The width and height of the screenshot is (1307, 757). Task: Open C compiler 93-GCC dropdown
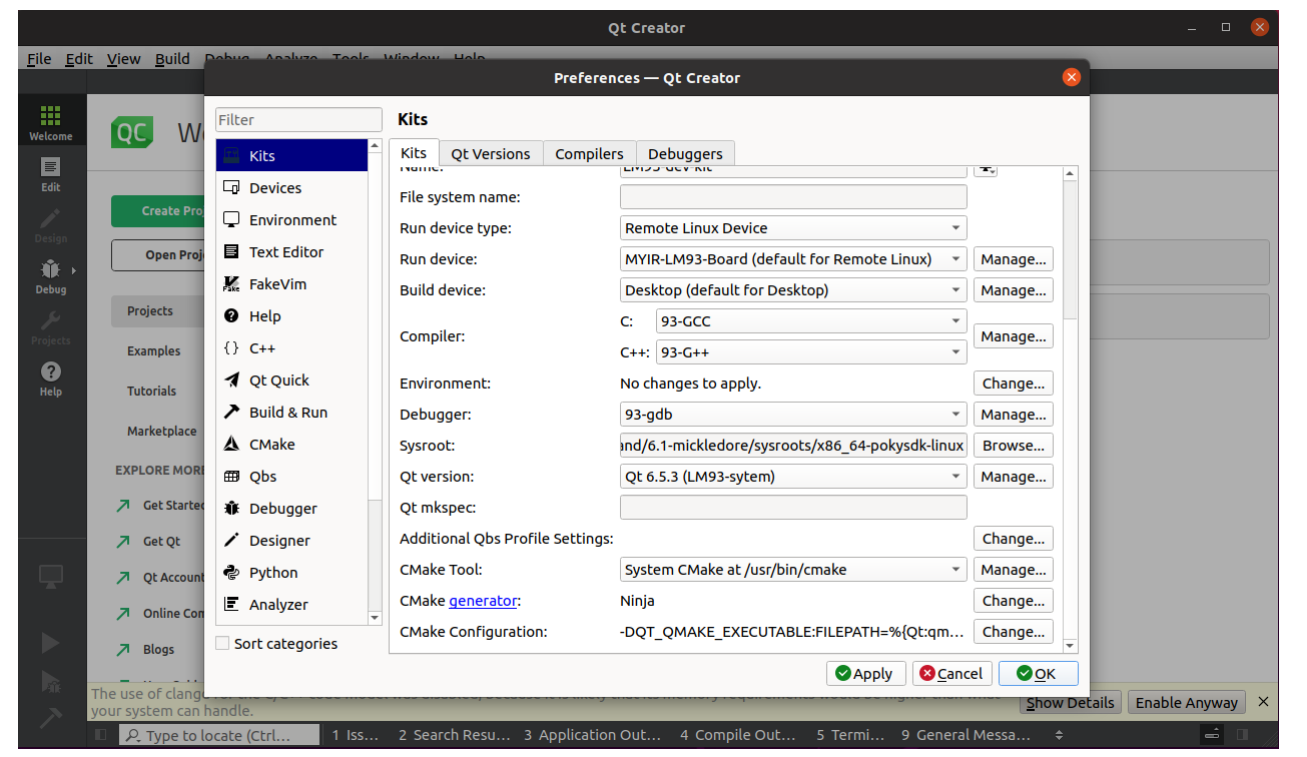tap(811, 321)
